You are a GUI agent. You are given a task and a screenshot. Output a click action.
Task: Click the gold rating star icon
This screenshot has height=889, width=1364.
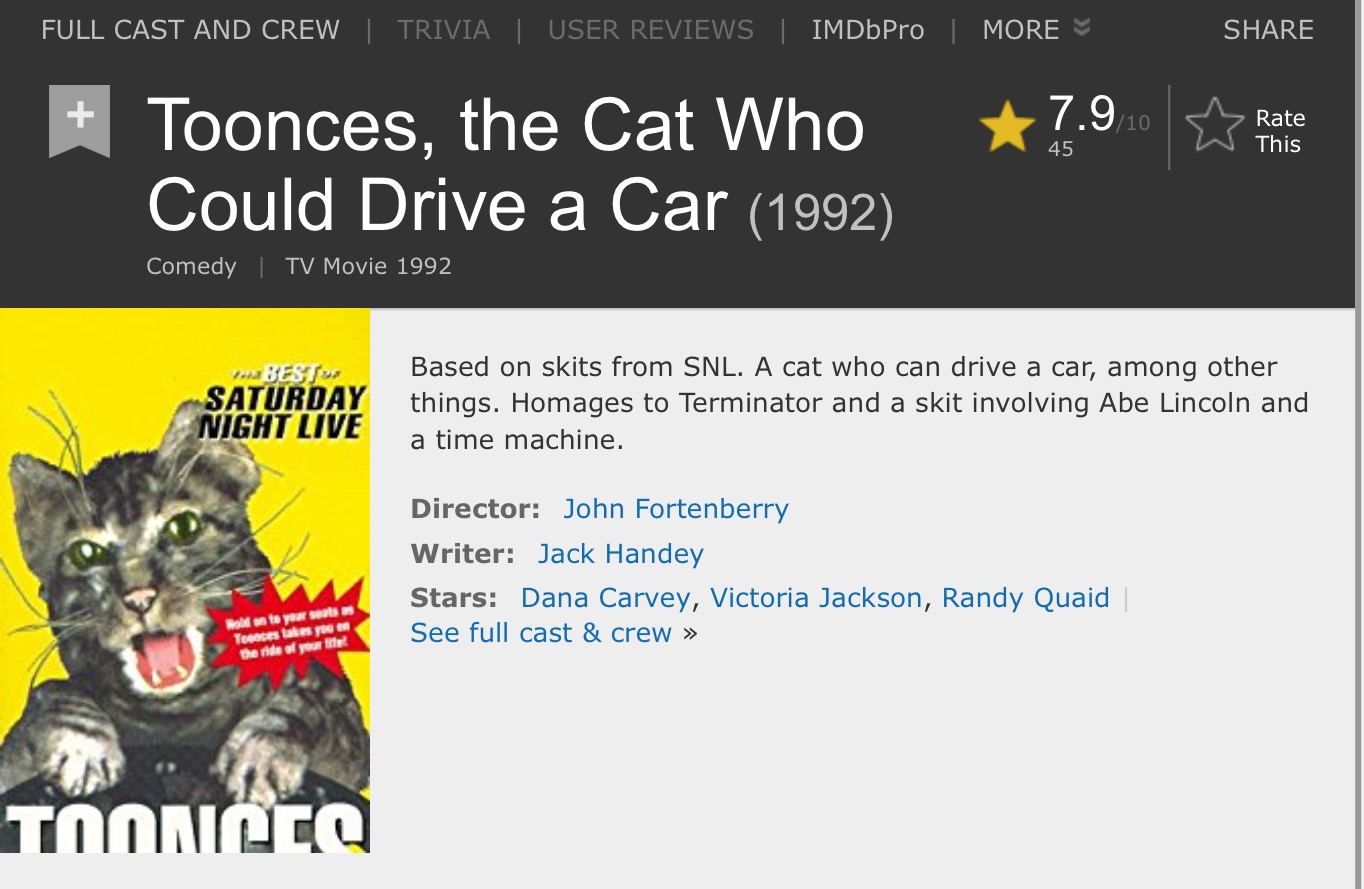[1007, 127]
